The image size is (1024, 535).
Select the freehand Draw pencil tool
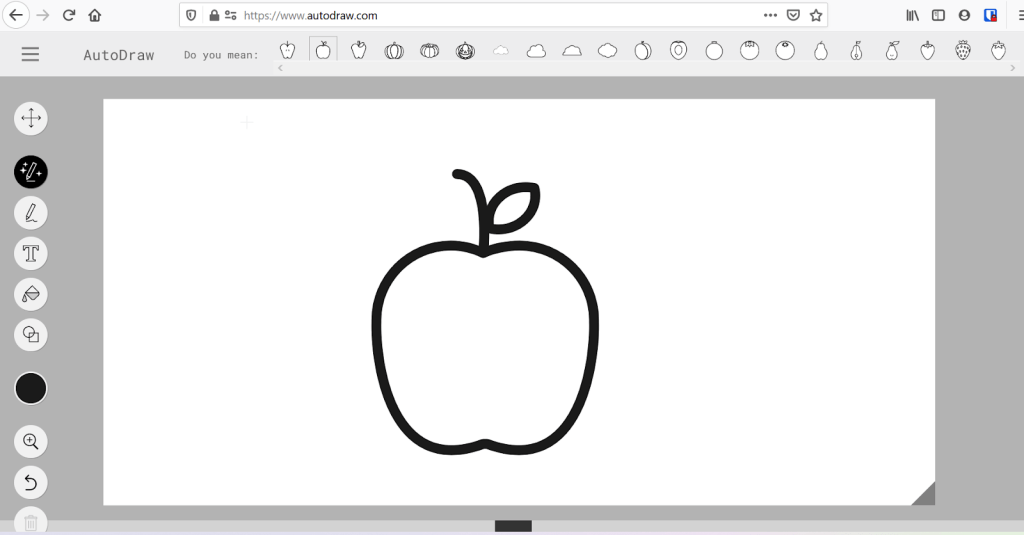[x=31, y=213]
